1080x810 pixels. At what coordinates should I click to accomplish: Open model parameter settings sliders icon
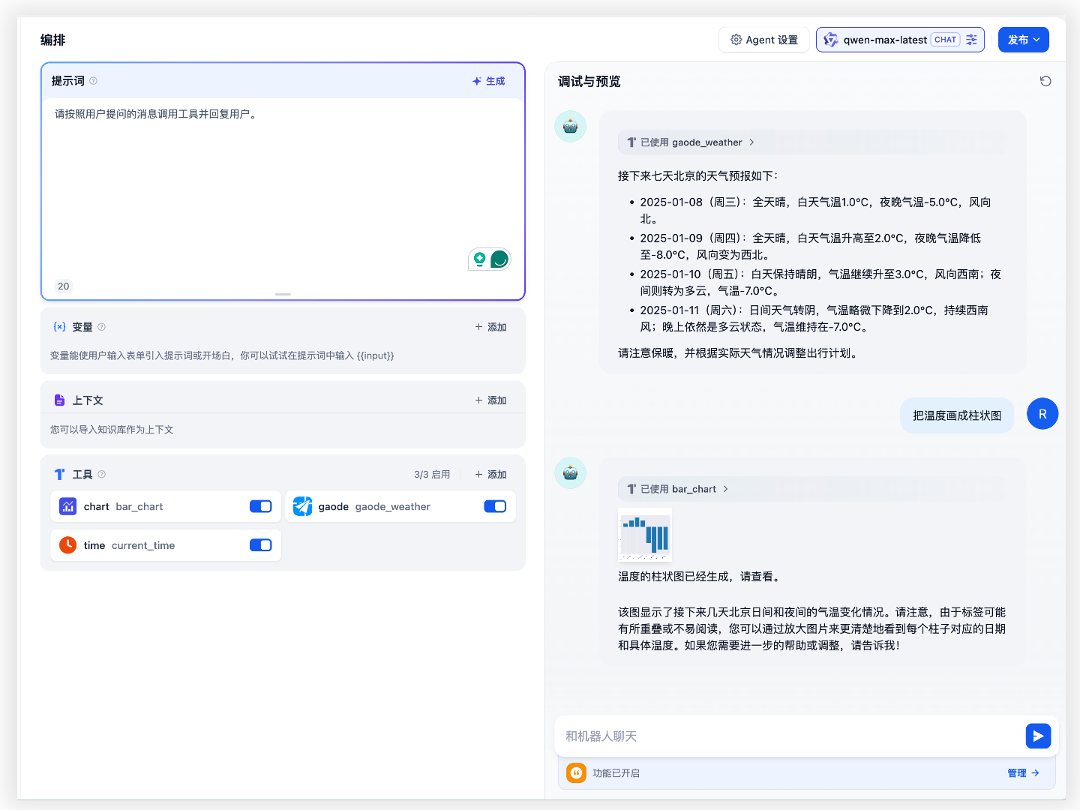971,40
